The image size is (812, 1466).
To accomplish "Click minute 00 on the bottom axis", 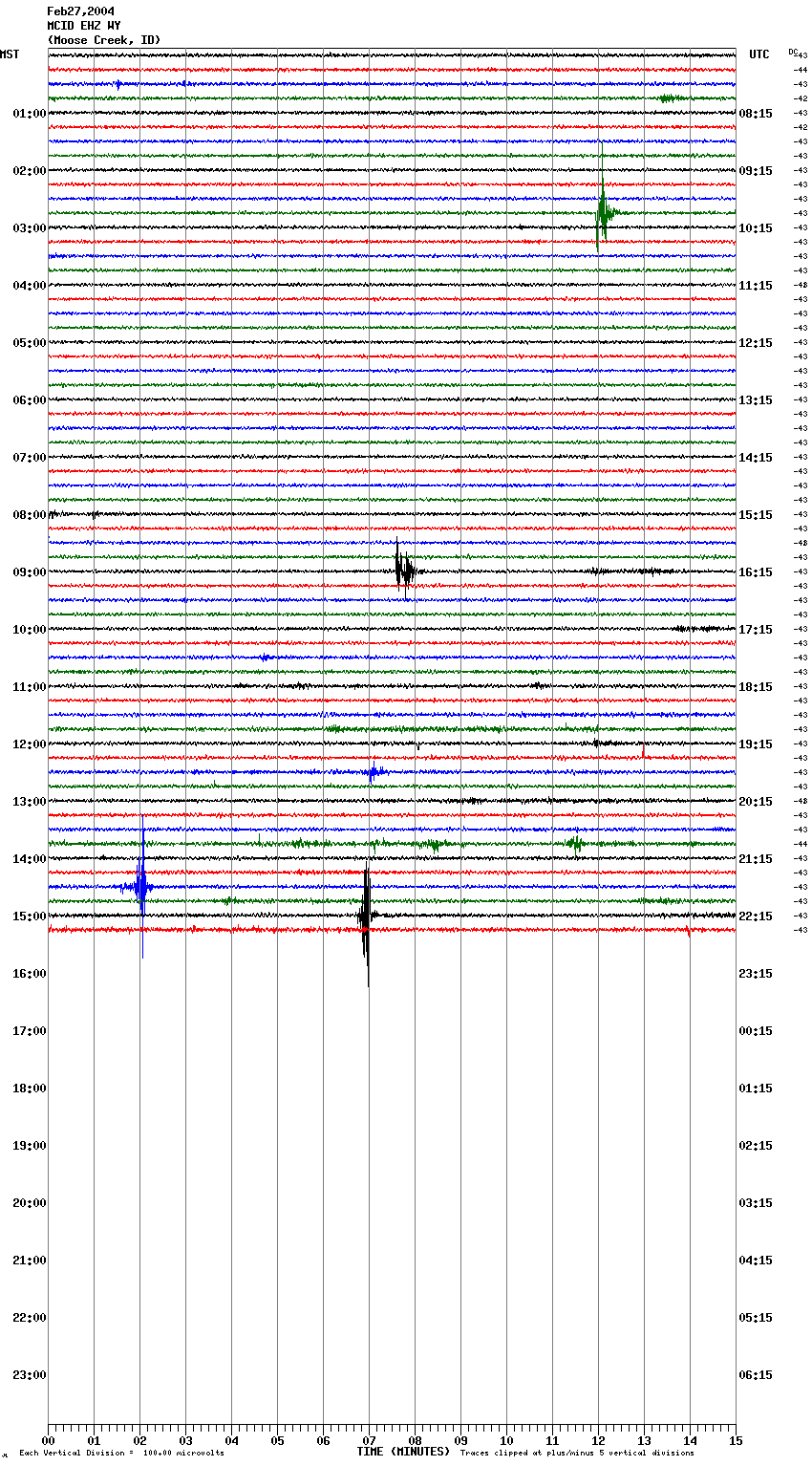I will [x=48, y=1440].
